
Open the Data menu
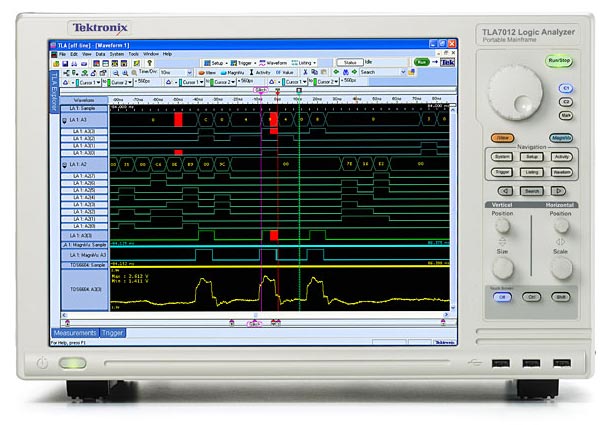pos(100,54)
